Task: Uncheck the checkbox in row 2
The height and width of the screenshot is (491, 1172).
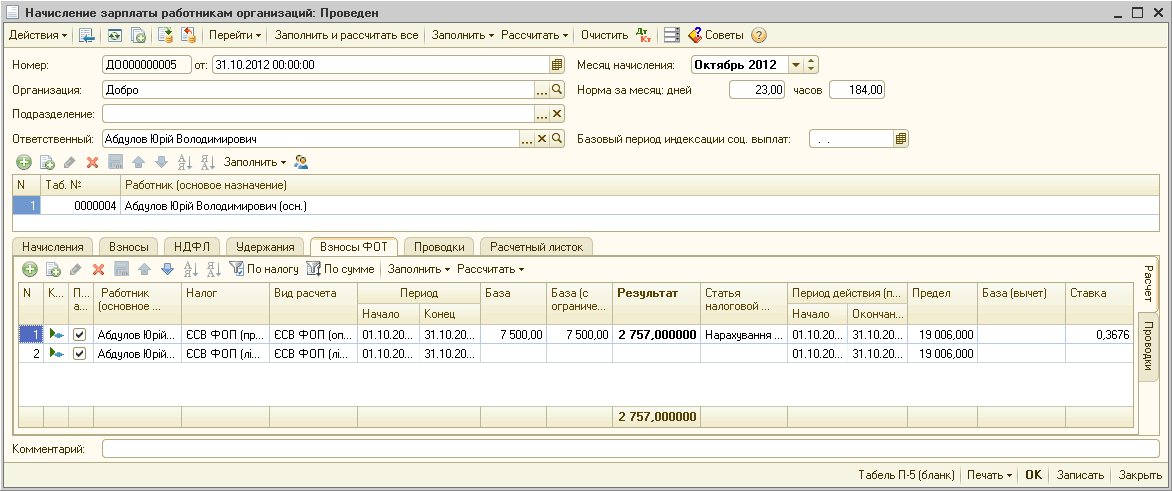Action: 80,353
